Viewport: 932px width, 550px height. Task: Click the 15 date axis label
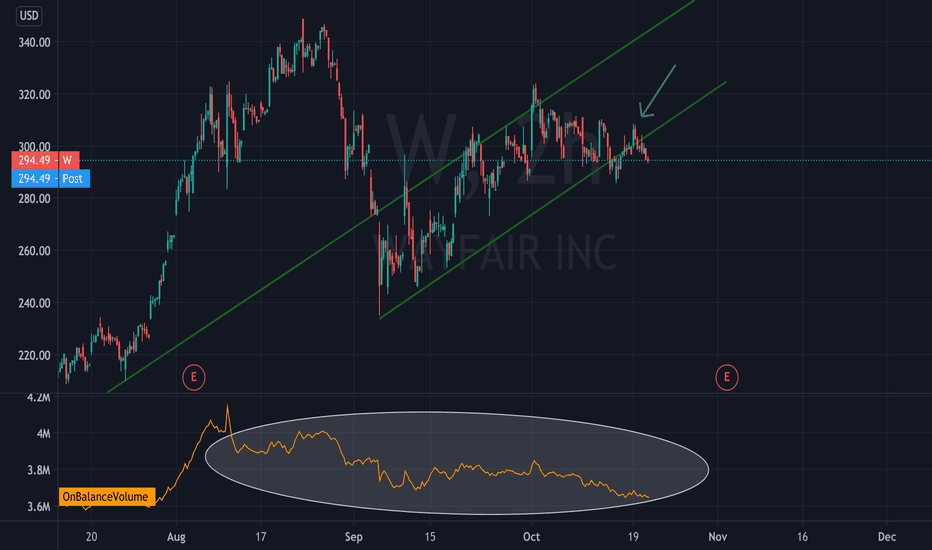coord(430,537)
